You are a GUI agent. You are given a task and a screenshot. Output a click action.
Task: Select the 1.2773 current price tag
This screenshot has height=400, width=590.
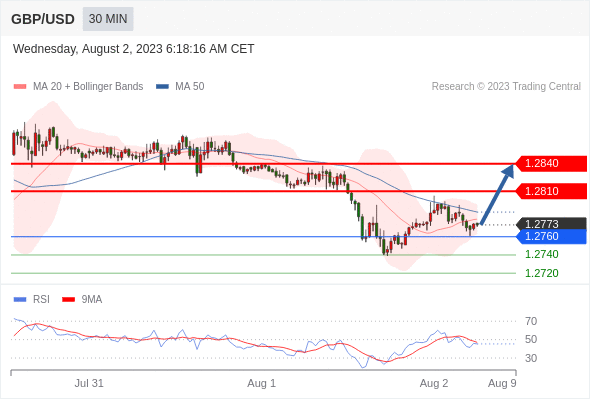point(551,224)
